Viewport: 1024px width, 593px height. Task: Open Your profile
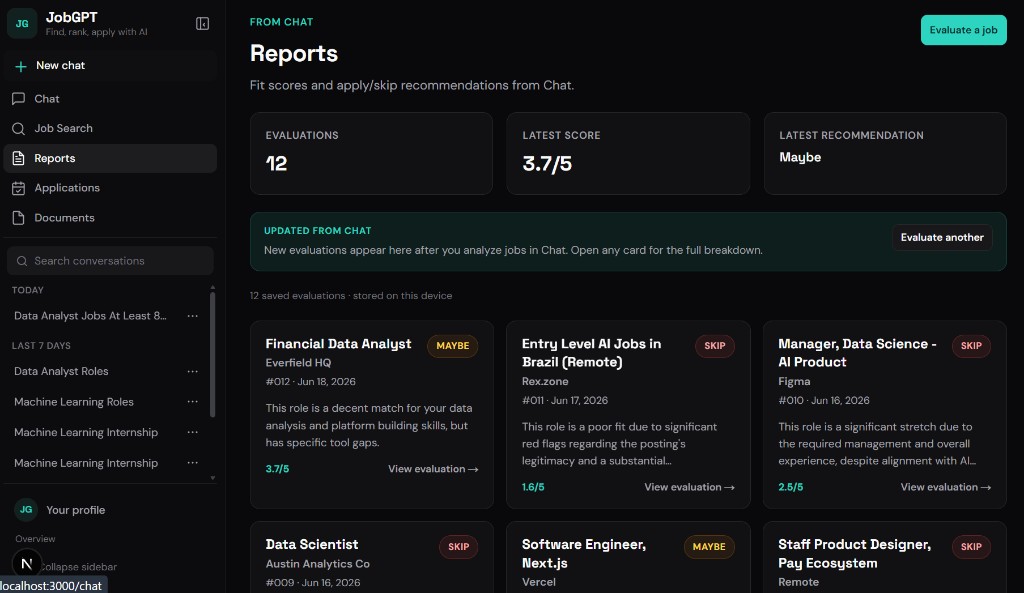click(75, 510)
